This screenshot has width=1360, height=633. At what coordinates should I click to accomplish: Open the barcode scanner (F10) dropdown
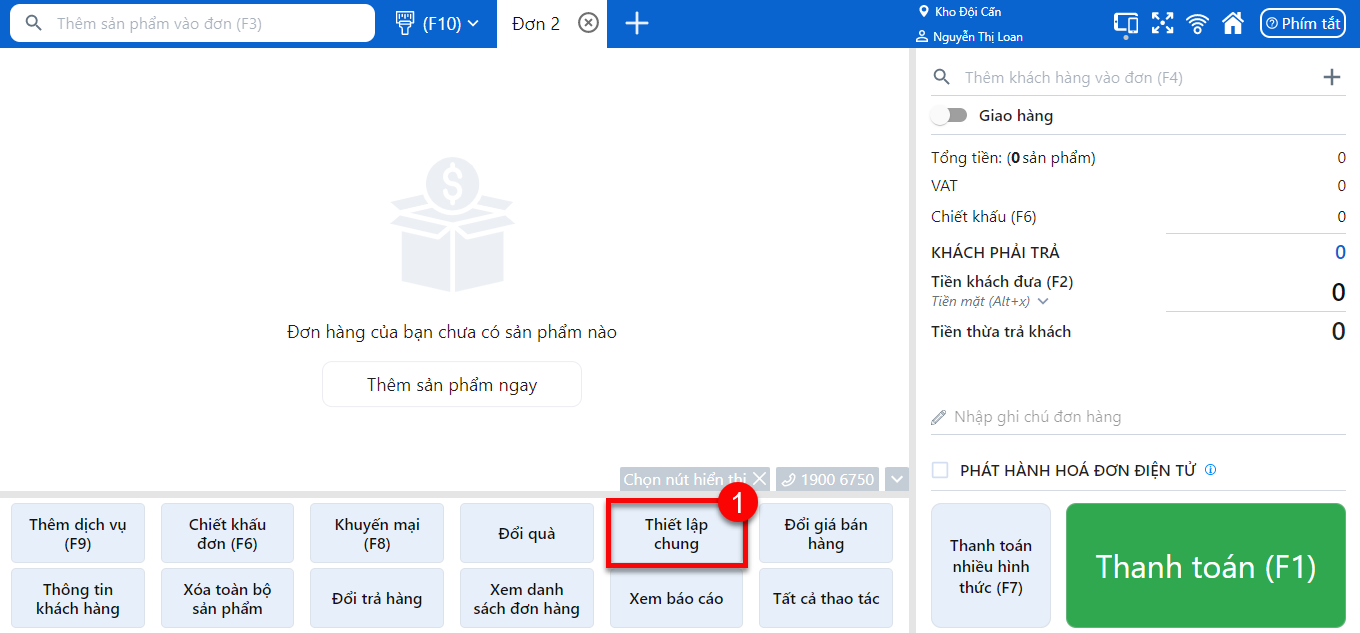coord(438,23)
